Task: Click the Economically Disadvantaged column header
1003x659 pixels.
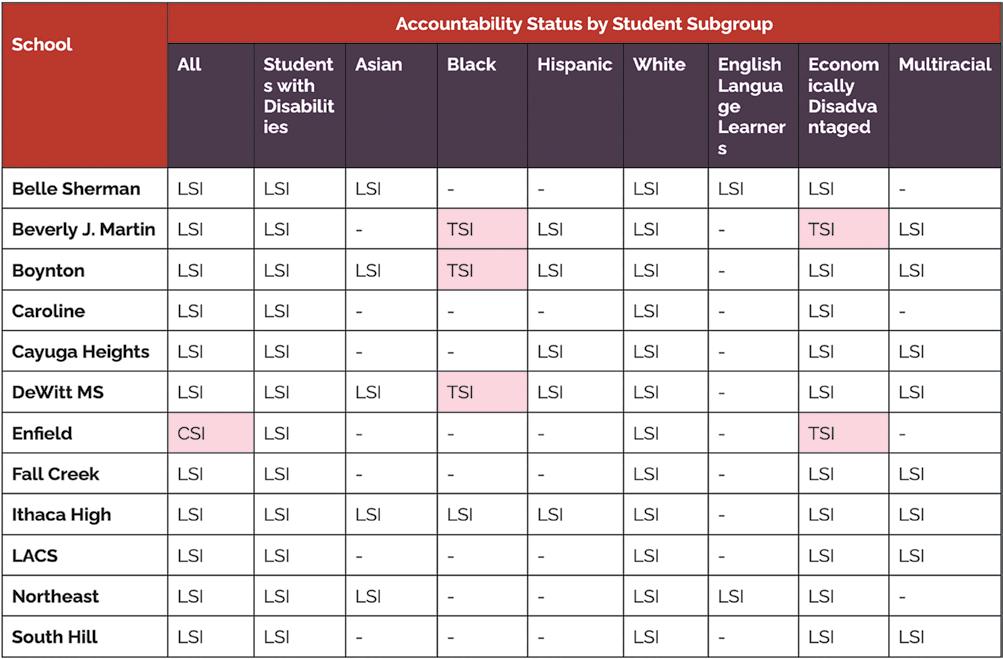Action: tap(843, 95)
